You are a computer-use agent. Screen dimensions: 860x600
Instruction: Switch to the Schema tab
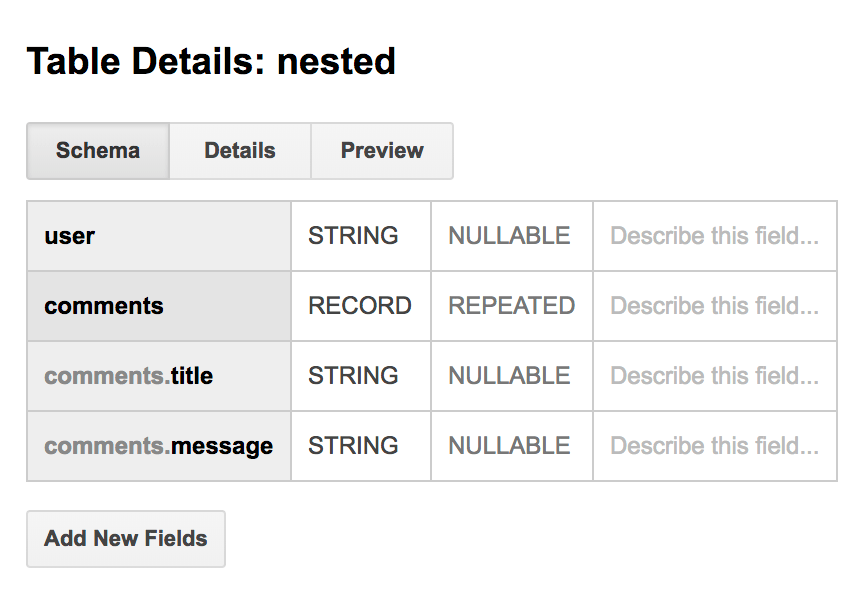pyautogui.click(x=97, y=151)
